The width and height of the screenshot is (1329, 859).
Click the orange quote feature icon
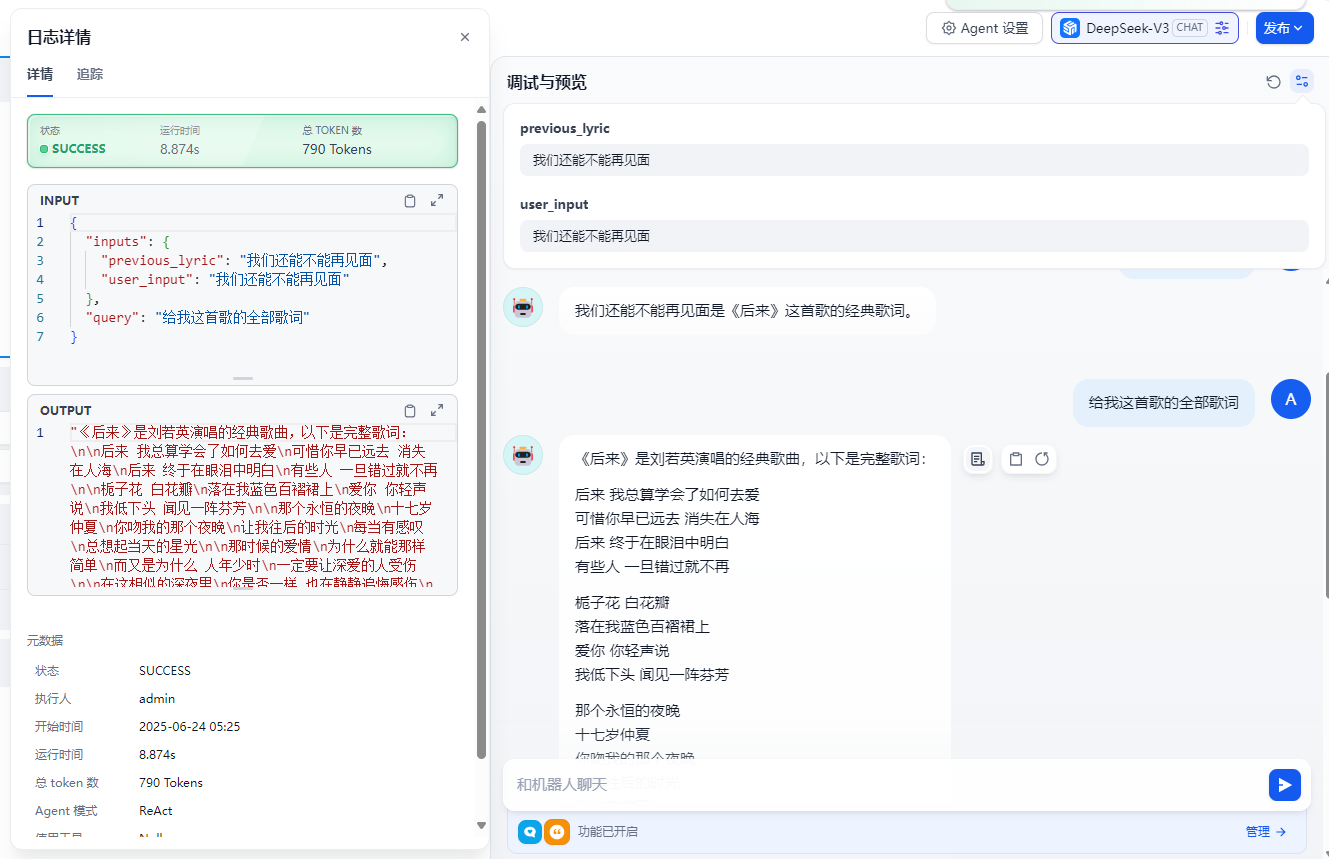557,832
